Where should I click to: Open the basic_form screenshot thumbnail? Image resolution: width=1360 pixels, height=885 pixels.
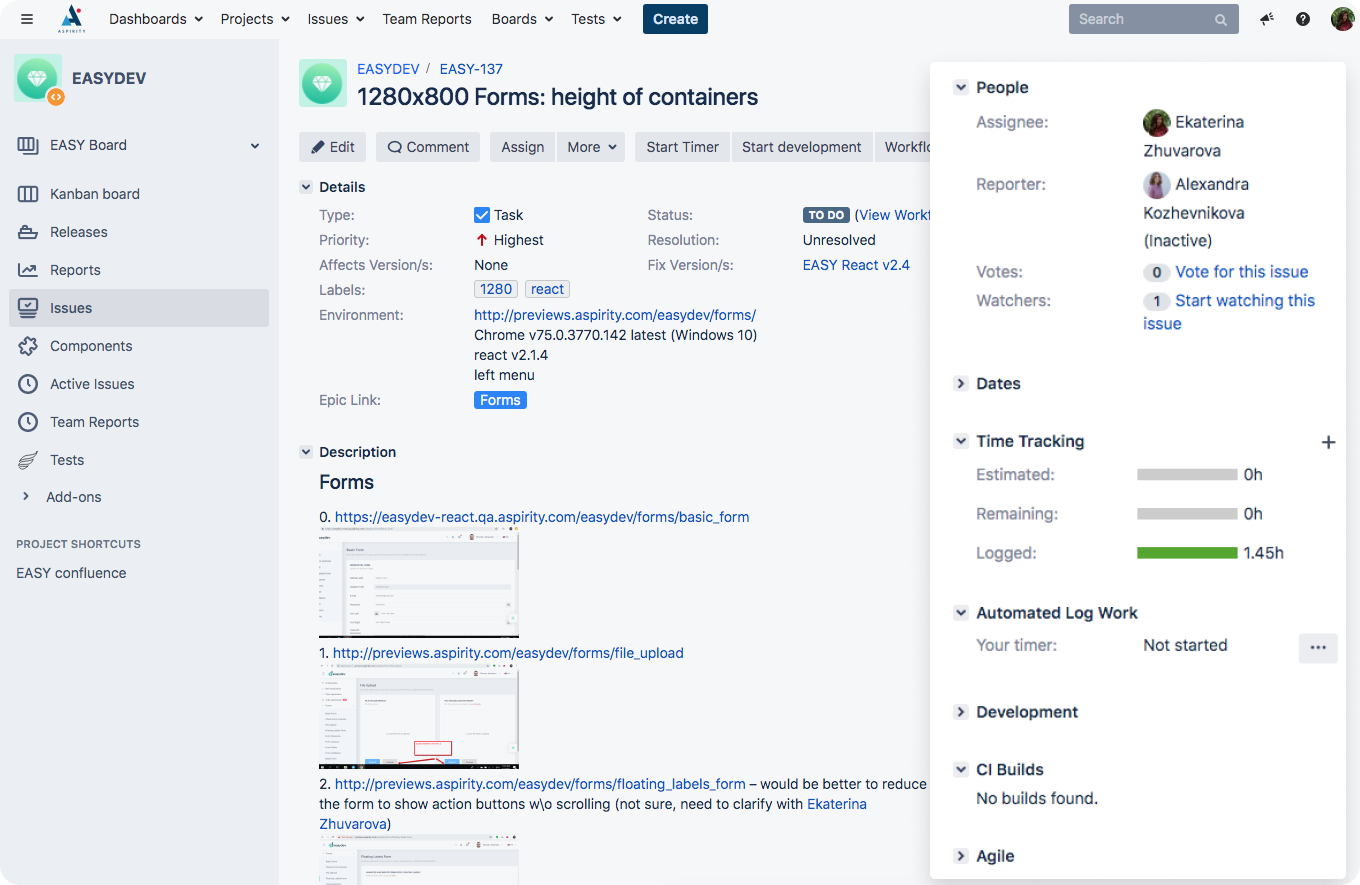tap(419, 584)
